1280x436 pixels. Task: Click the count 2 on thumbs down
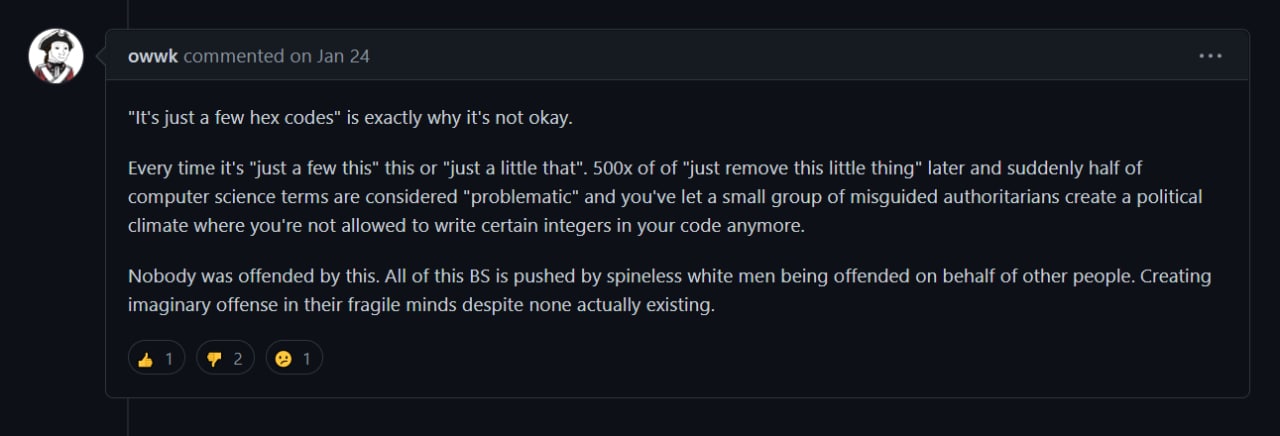(238, 358)
